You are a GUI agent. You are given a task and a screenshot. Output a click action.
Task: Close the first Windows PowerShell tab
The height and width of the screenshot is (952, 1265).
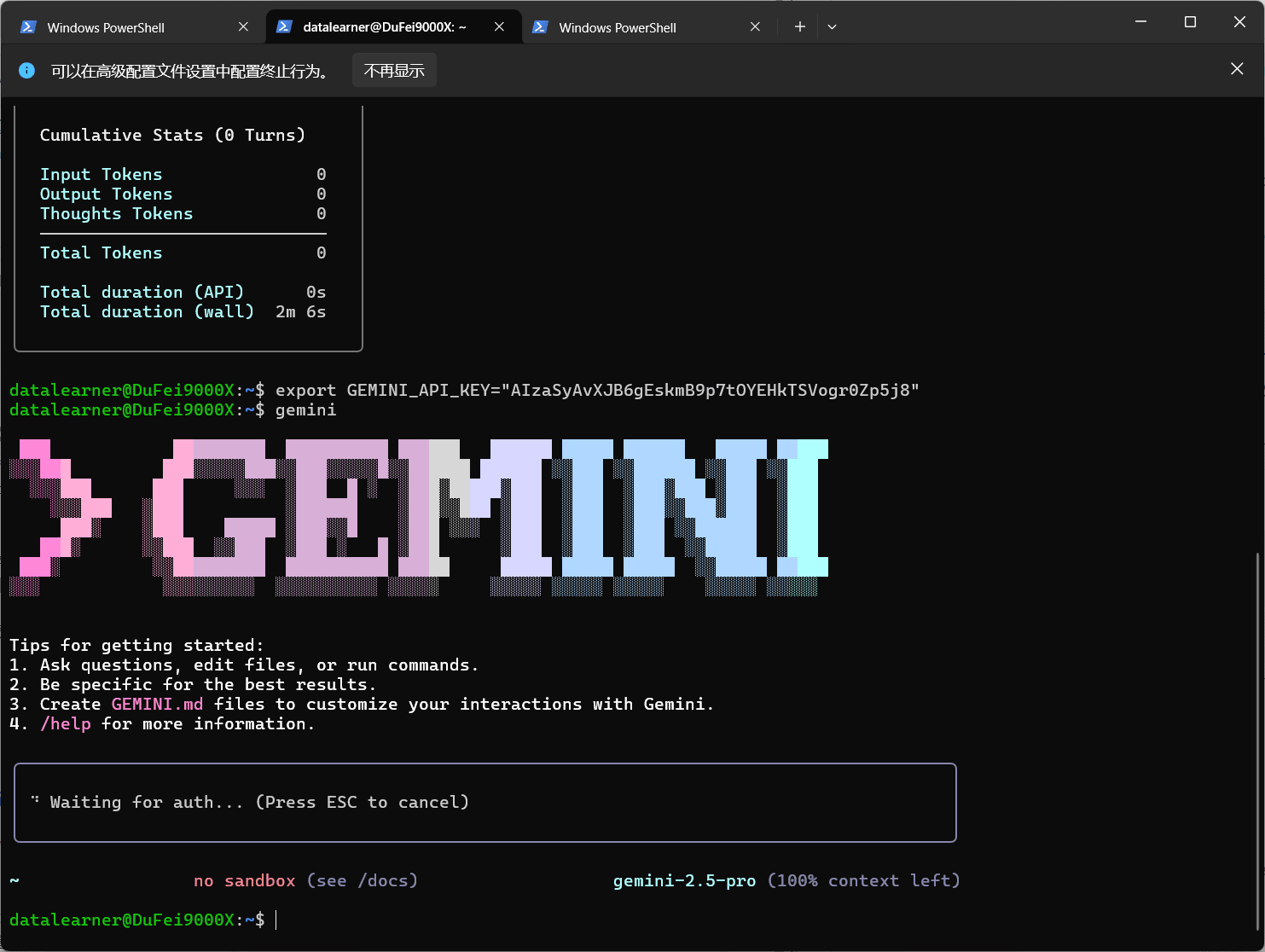coord(243,27)
